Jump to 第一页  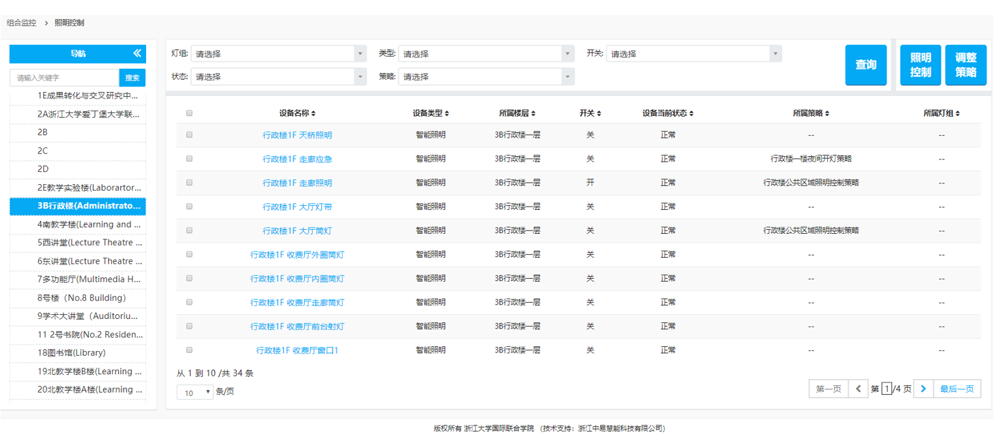point(828,389)
